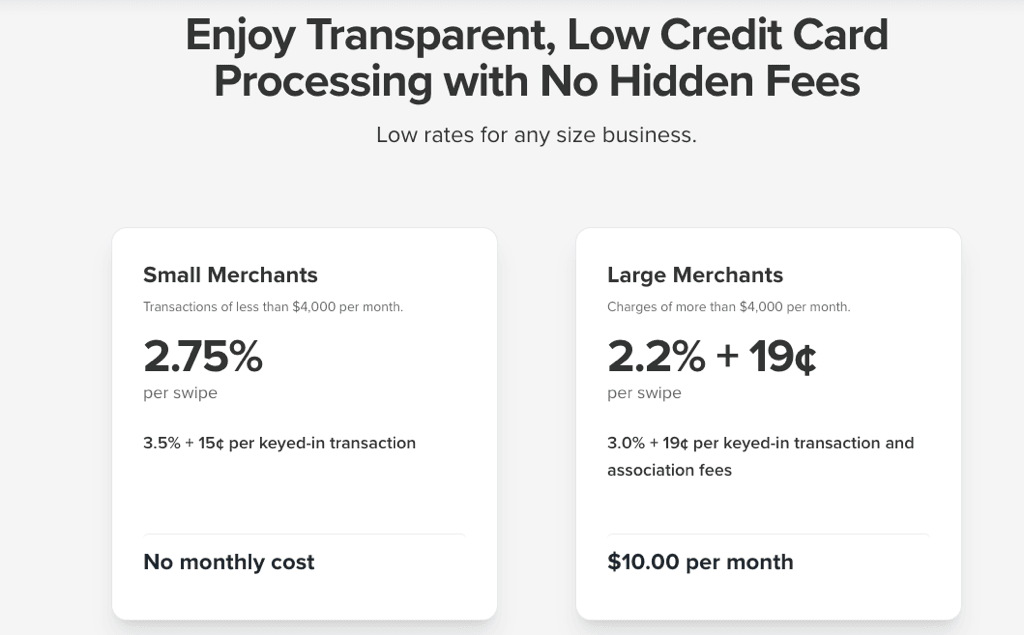Select the "2.2% + 19¢" rate figure

pos(712,356)
